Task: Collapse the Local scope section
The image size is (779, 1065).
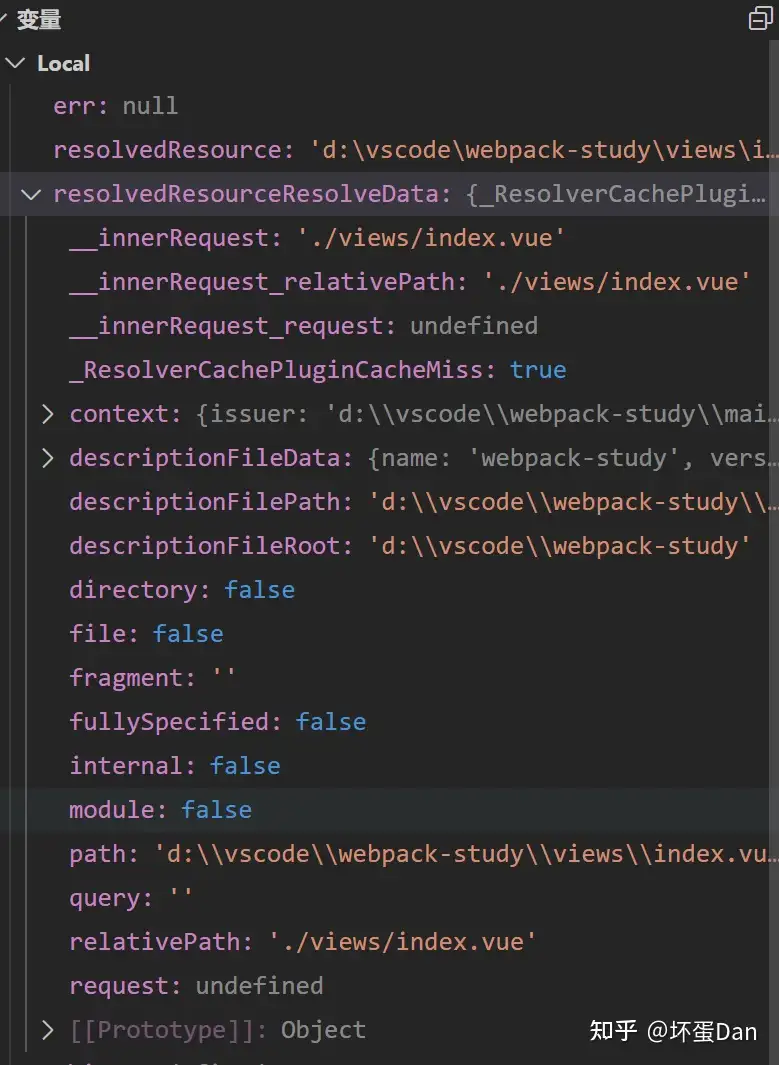Action: 15,63
